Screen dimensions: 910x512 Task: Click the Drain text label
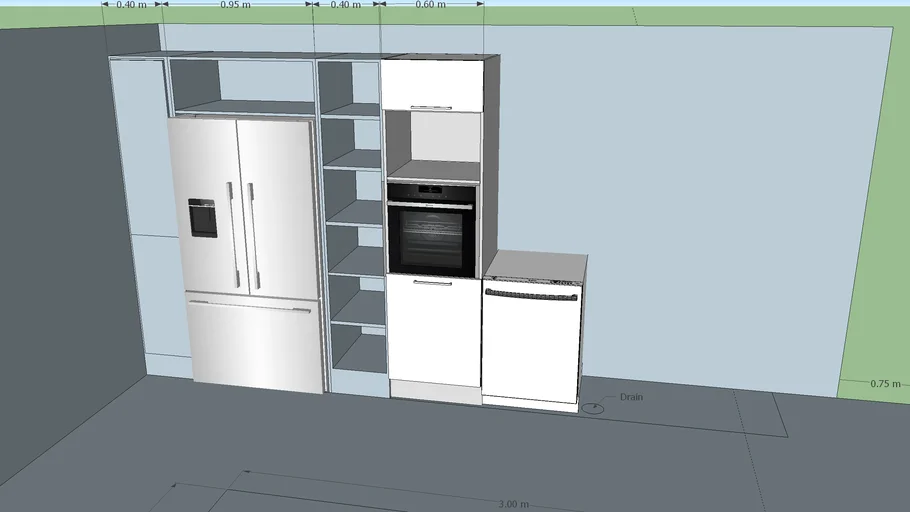point(631,397)
